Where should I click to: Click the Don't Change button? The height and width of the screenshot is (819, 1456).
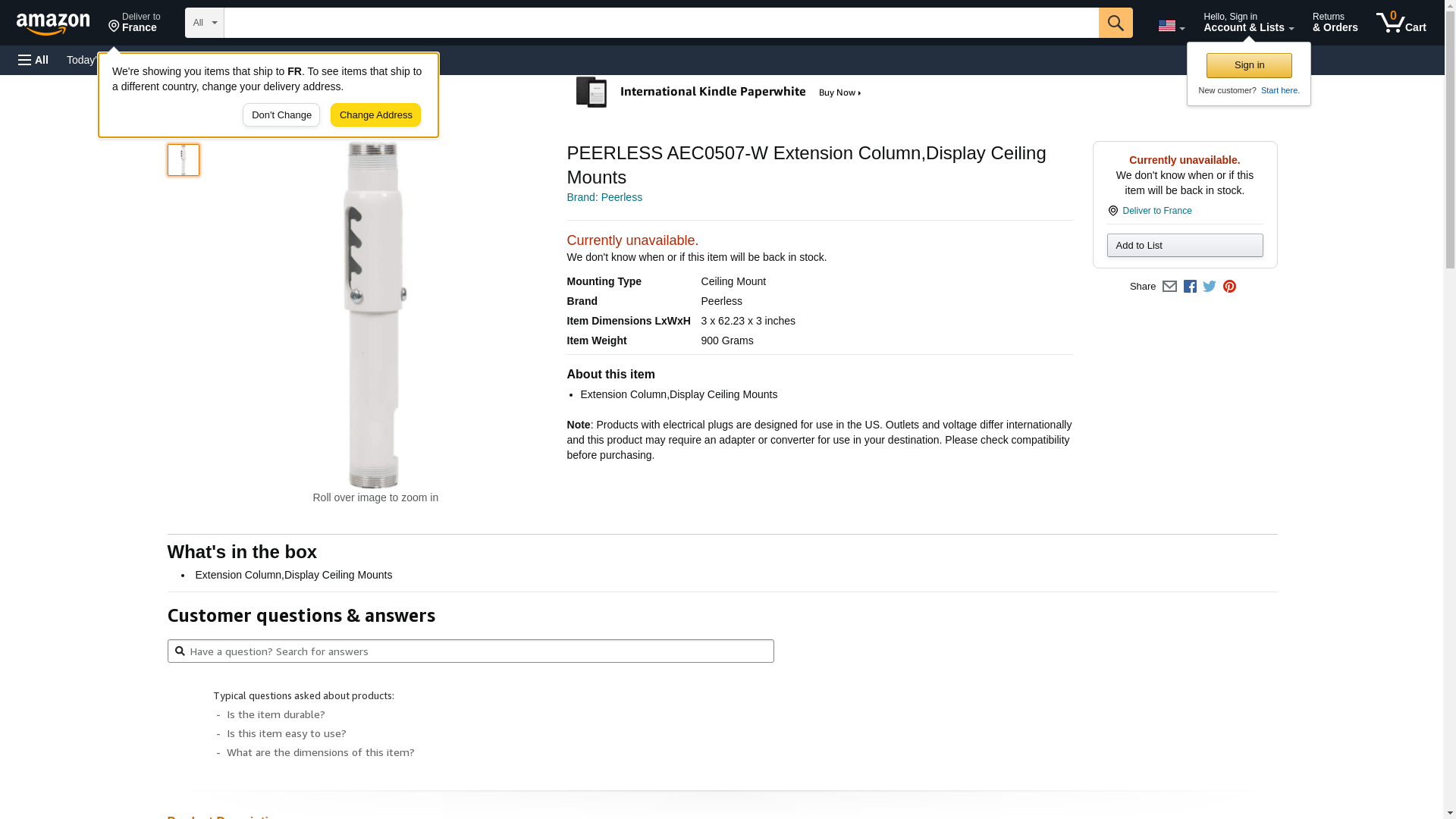click(x=281, y=115)
